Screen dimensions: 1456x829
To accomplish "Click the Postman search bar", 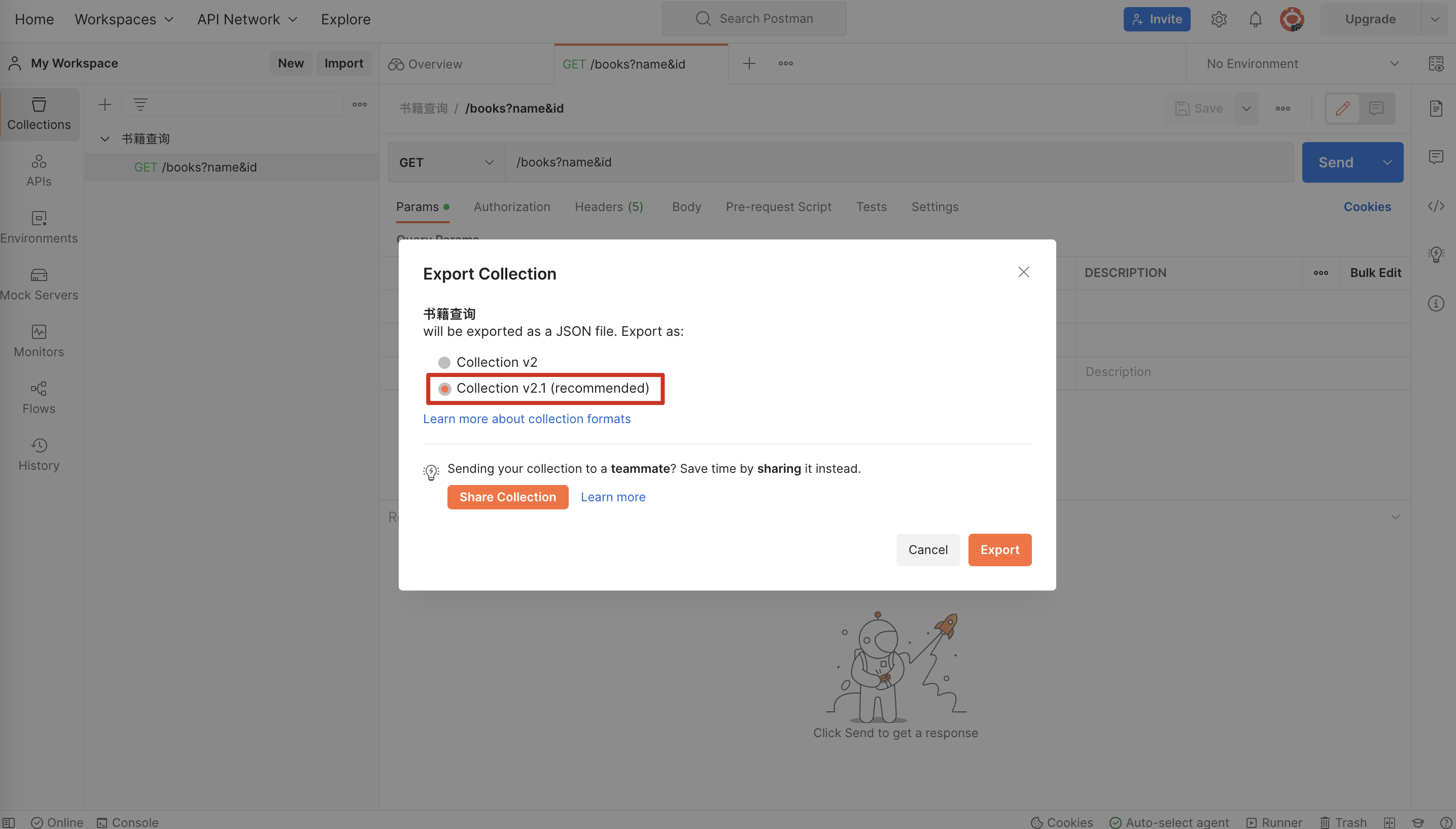I will click(x=752, y=18).
